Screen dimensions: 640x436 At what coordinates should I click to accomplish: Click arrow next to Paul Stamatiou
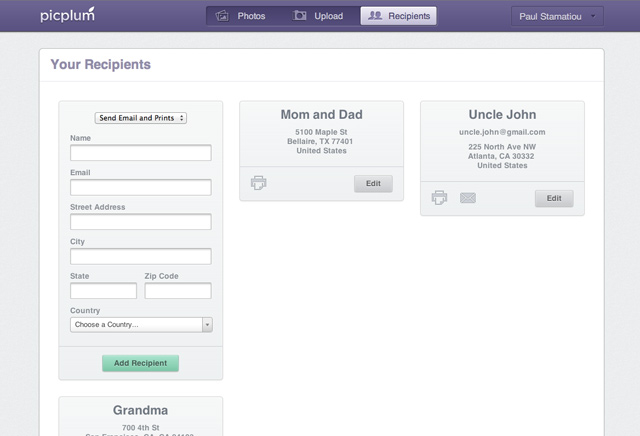(593, 16)
